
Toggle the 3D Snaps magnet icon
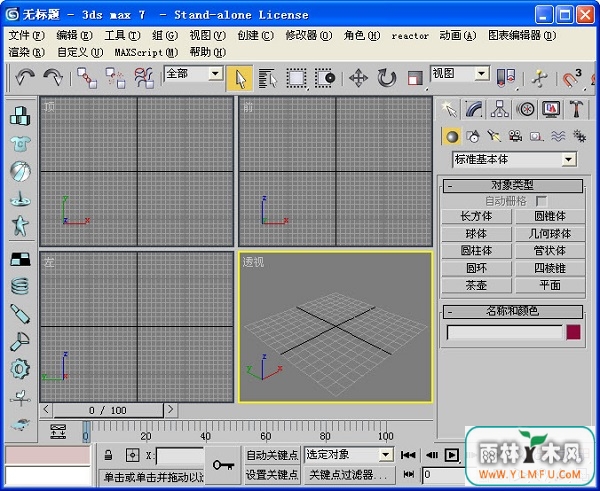click(x=572, y=78)
